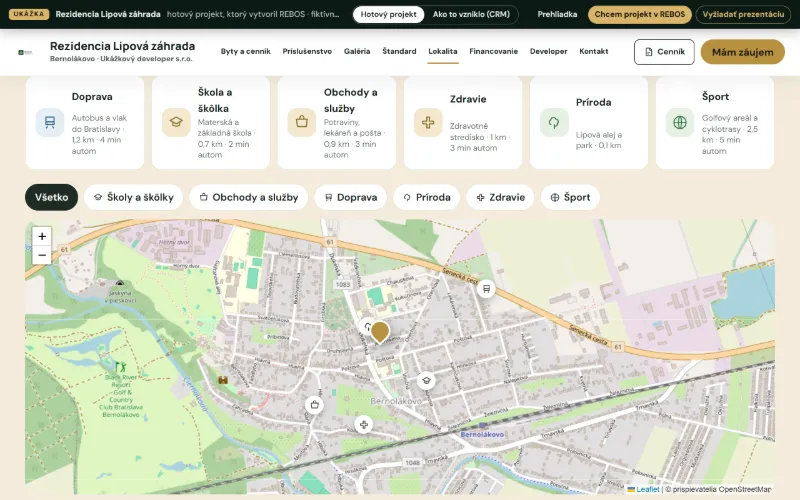Filter map by Zdravie
Viewport: 800px width, 500px height.
pyautogui.click(x=500, y=197)
